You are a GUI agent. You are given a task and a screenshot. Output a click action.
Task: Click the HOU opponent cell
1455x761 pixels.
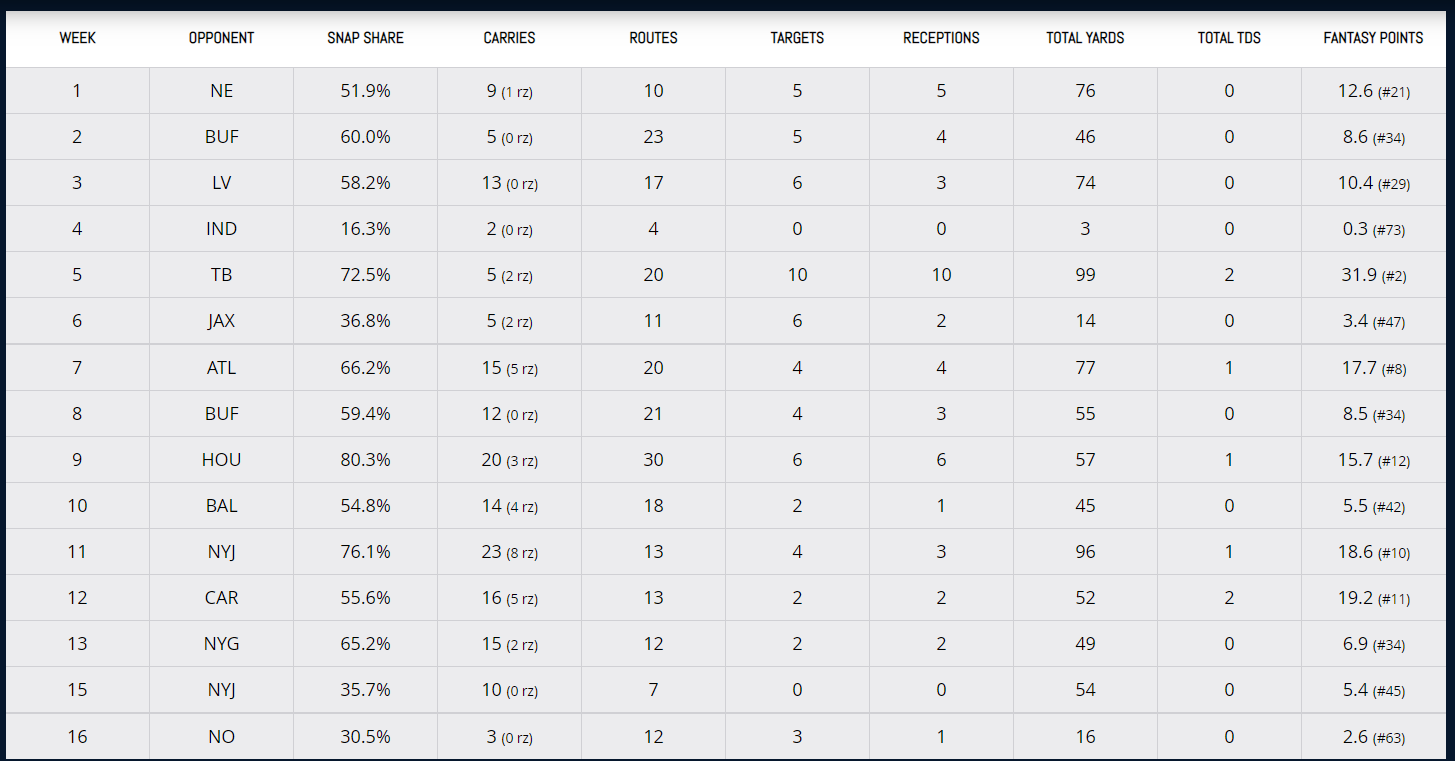click(221, 460)
